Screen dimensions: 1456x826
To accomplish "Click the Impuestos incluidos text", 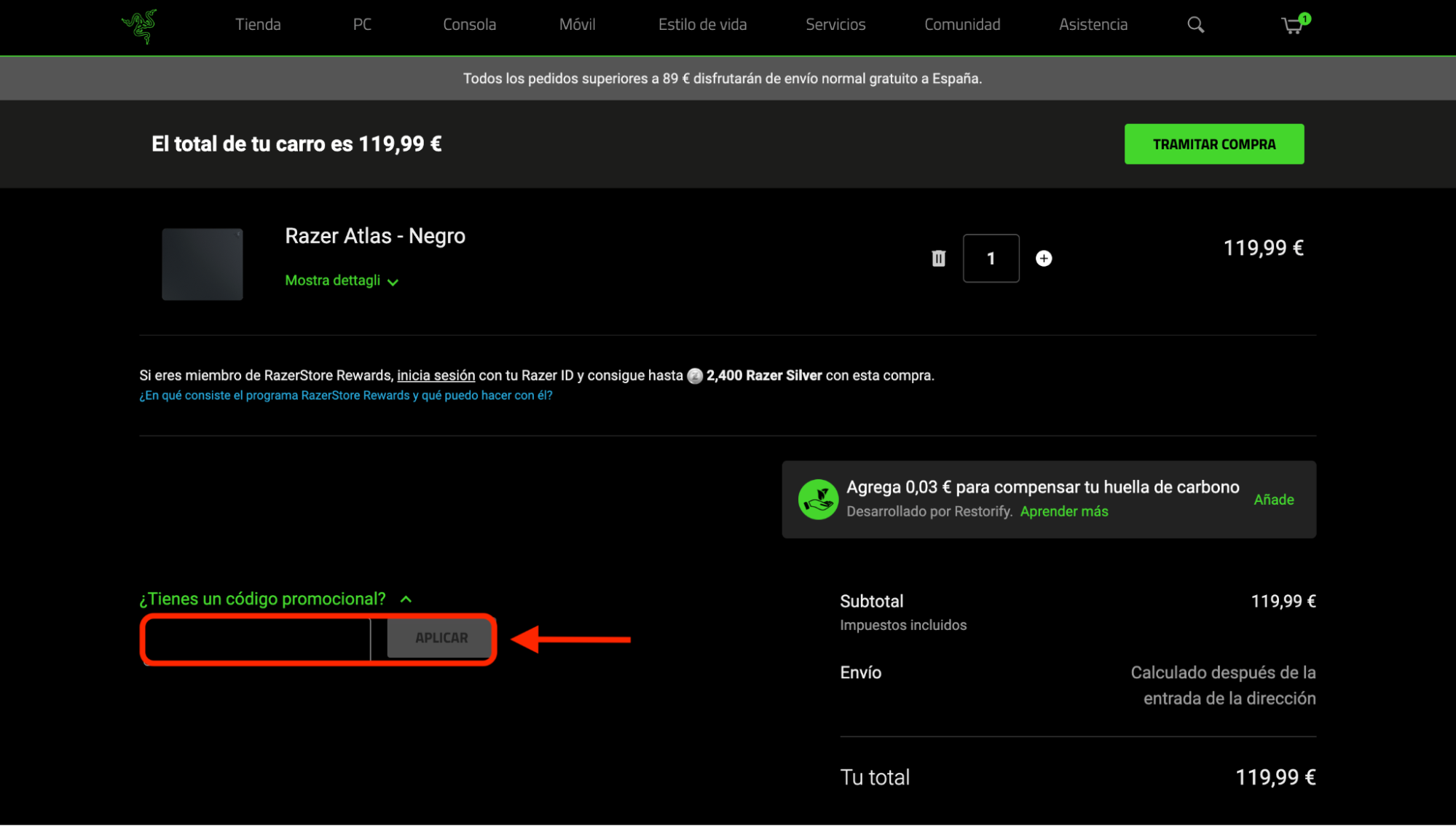I will point(903,626).
